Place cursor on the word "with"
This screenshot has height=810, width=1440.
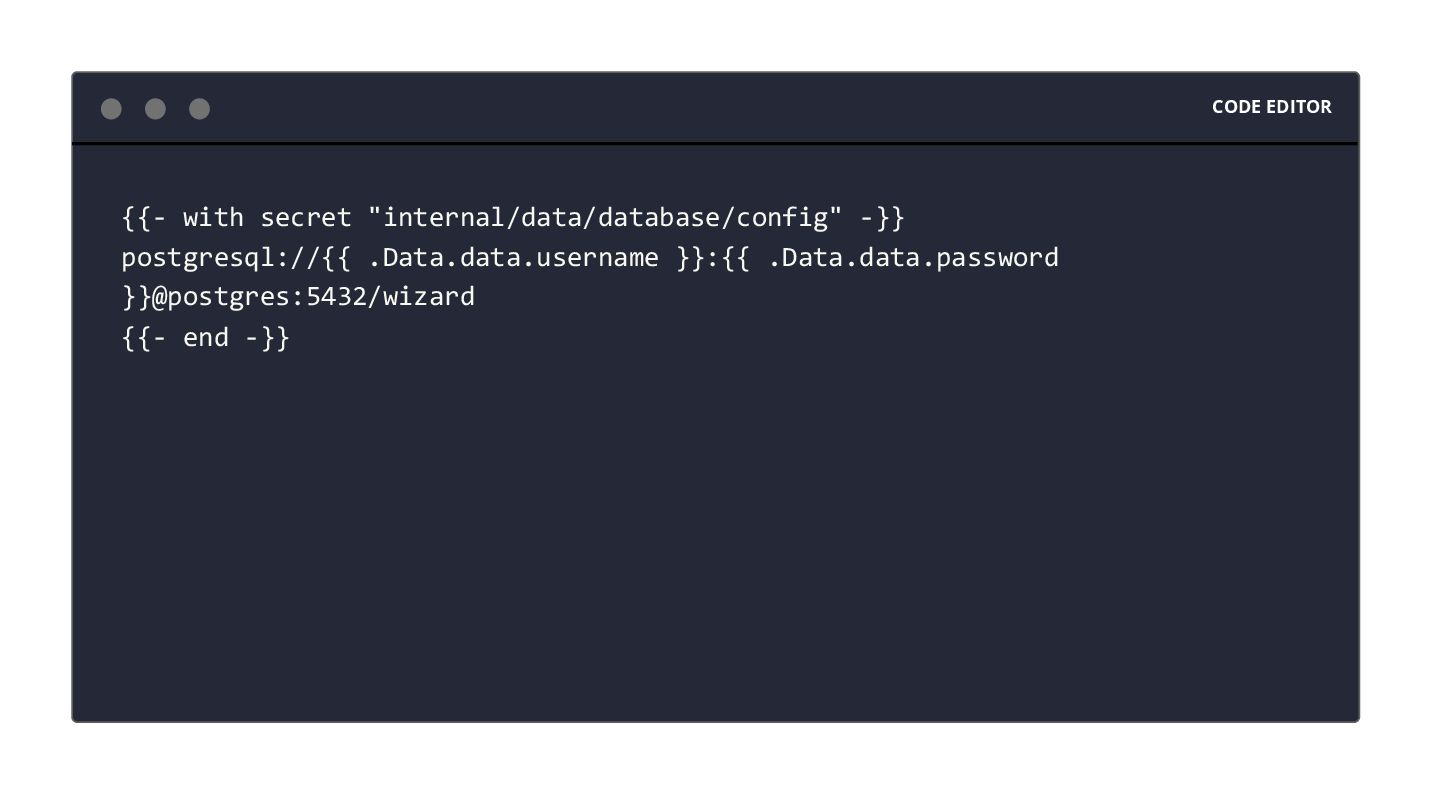213,218
